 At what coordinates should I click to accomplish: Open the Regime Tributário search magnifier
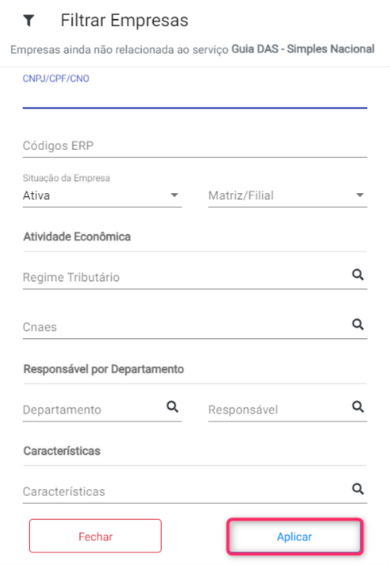358,275
